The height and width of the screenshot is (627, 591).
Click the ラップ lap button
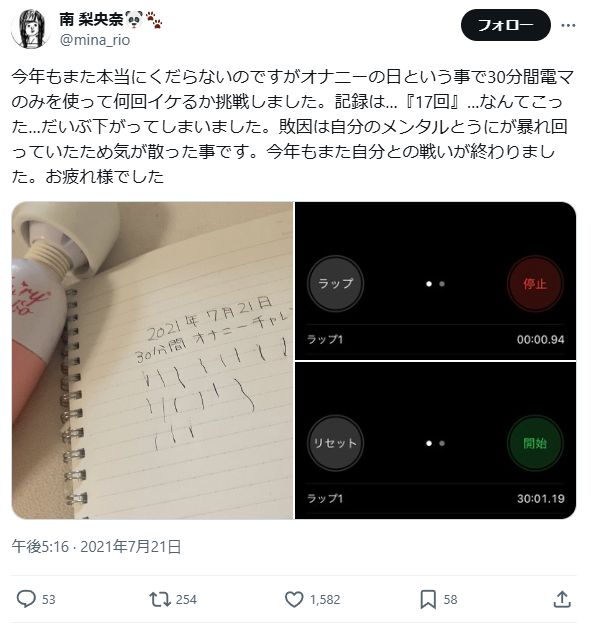[x=335, y=284]
